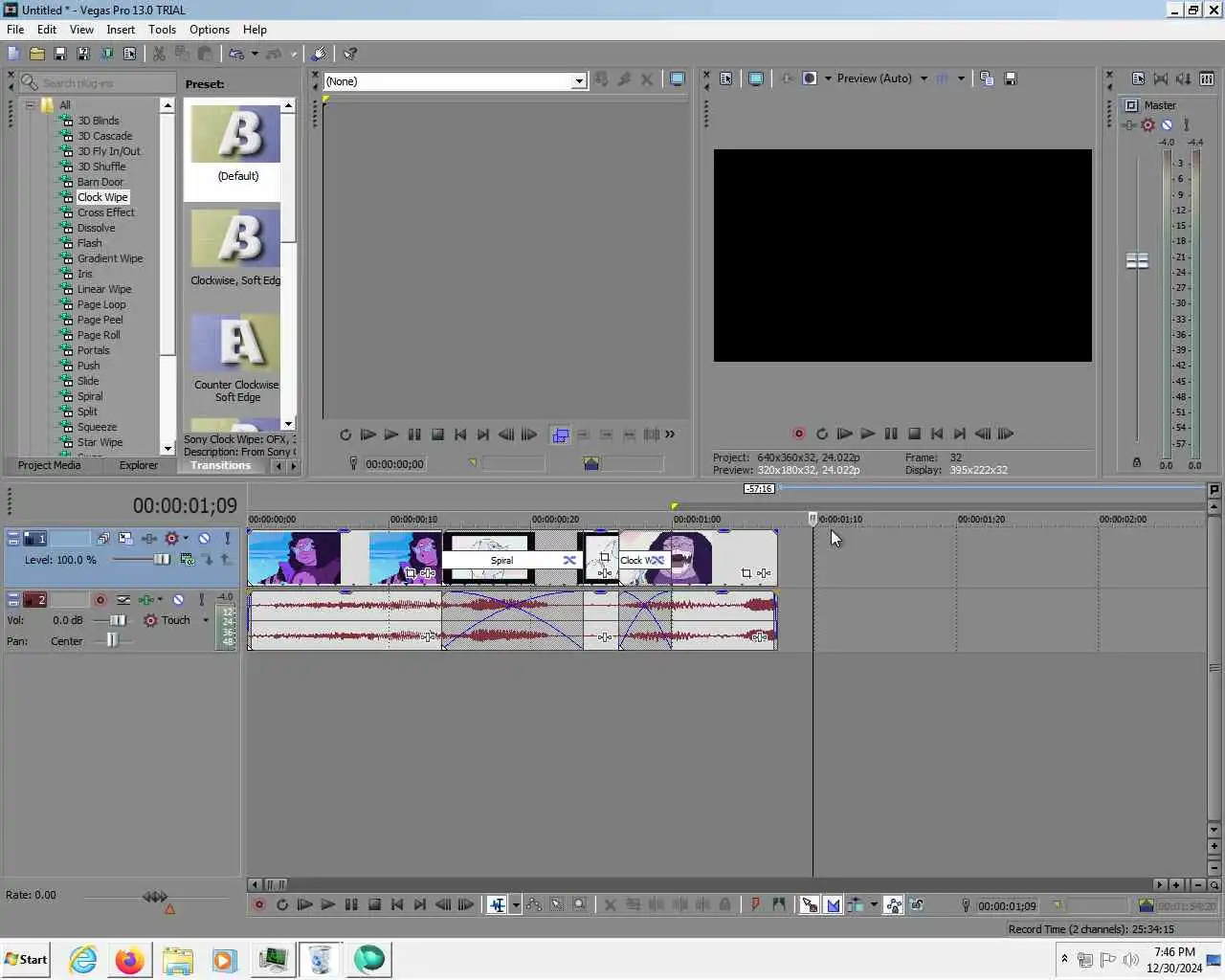Solo video track 1
This screenshot has height=980, width=1225.
[227, 539]
